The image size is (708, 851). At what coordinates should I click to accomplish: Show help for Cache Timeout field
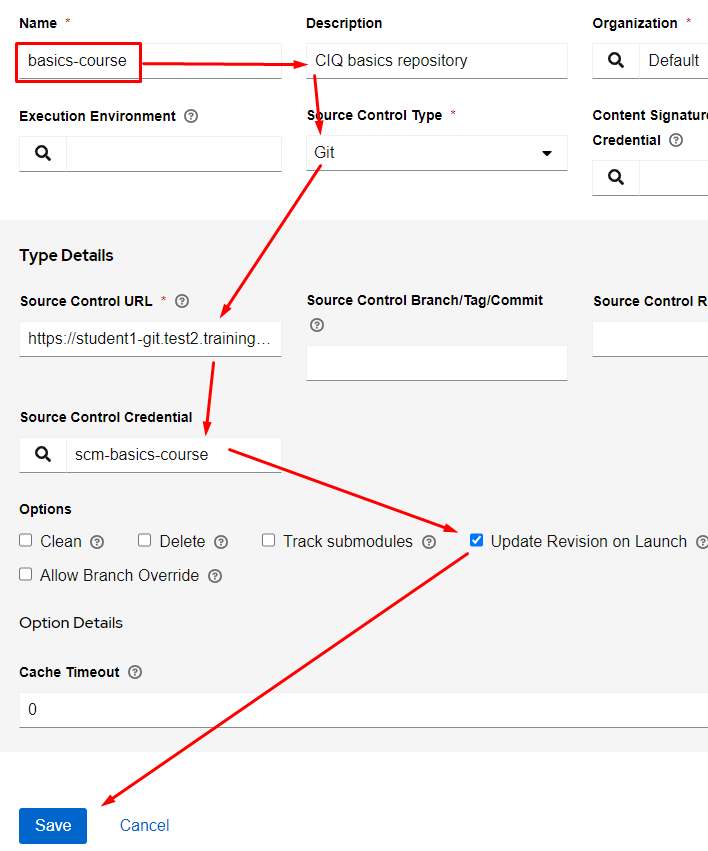point(135,672)
